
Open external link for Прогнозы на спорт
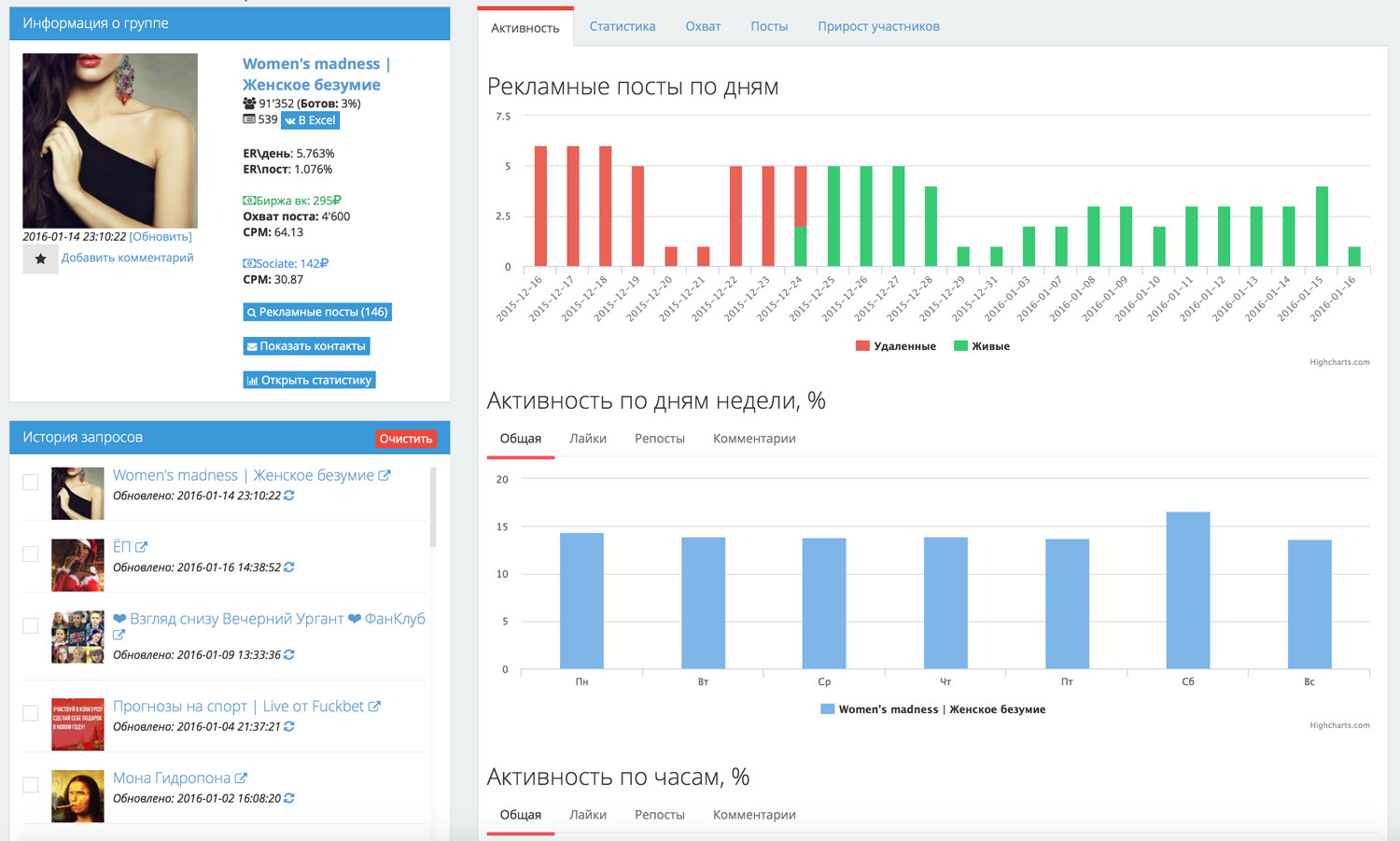[374, 707]
